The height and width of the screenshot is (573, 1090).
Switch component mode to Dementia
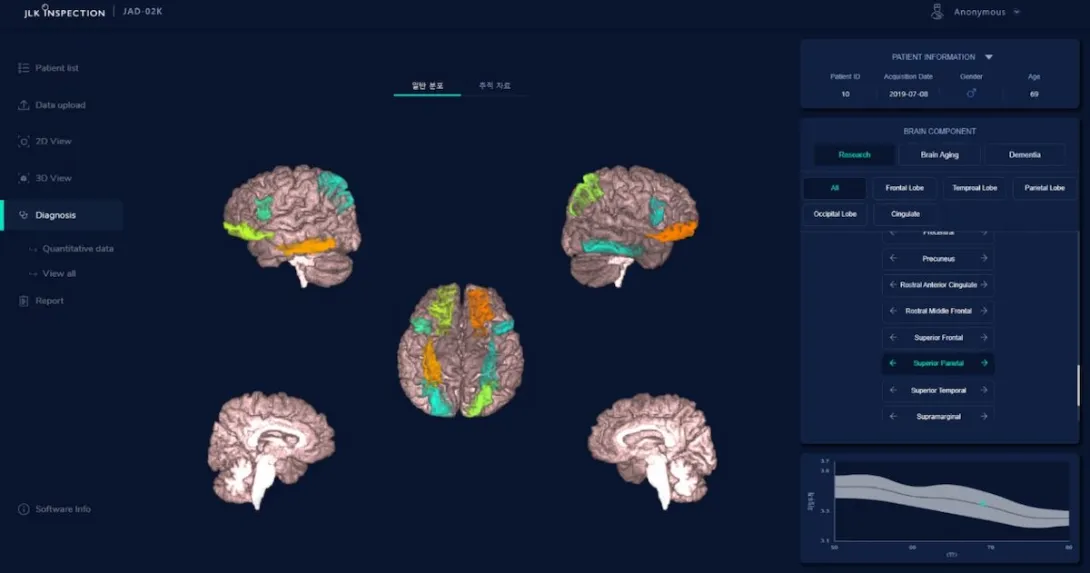pos(1024,155)
